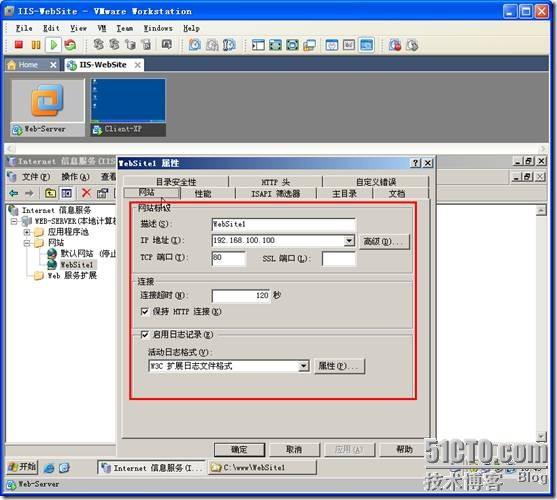Click the Cancel button in dialog
The height and width of the screenshot is (500, 557).
[x=294, y=450]
